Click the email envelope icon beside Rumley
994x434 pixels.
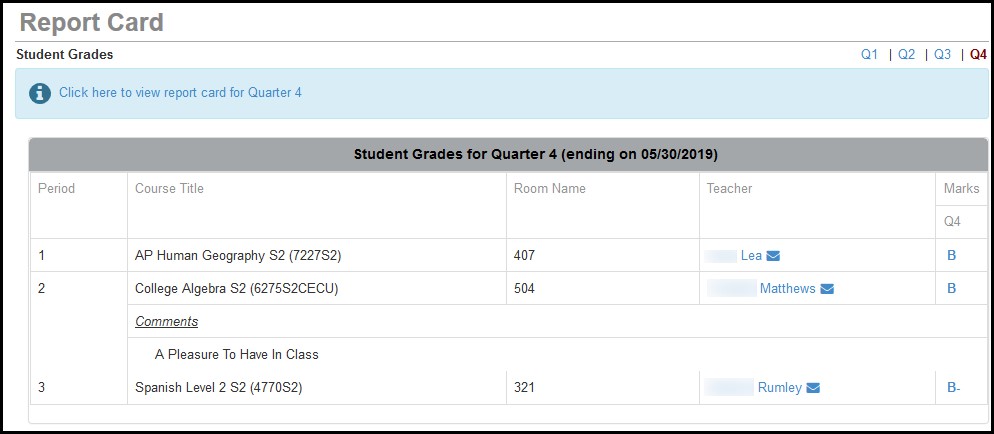click(x=813, y=388)
